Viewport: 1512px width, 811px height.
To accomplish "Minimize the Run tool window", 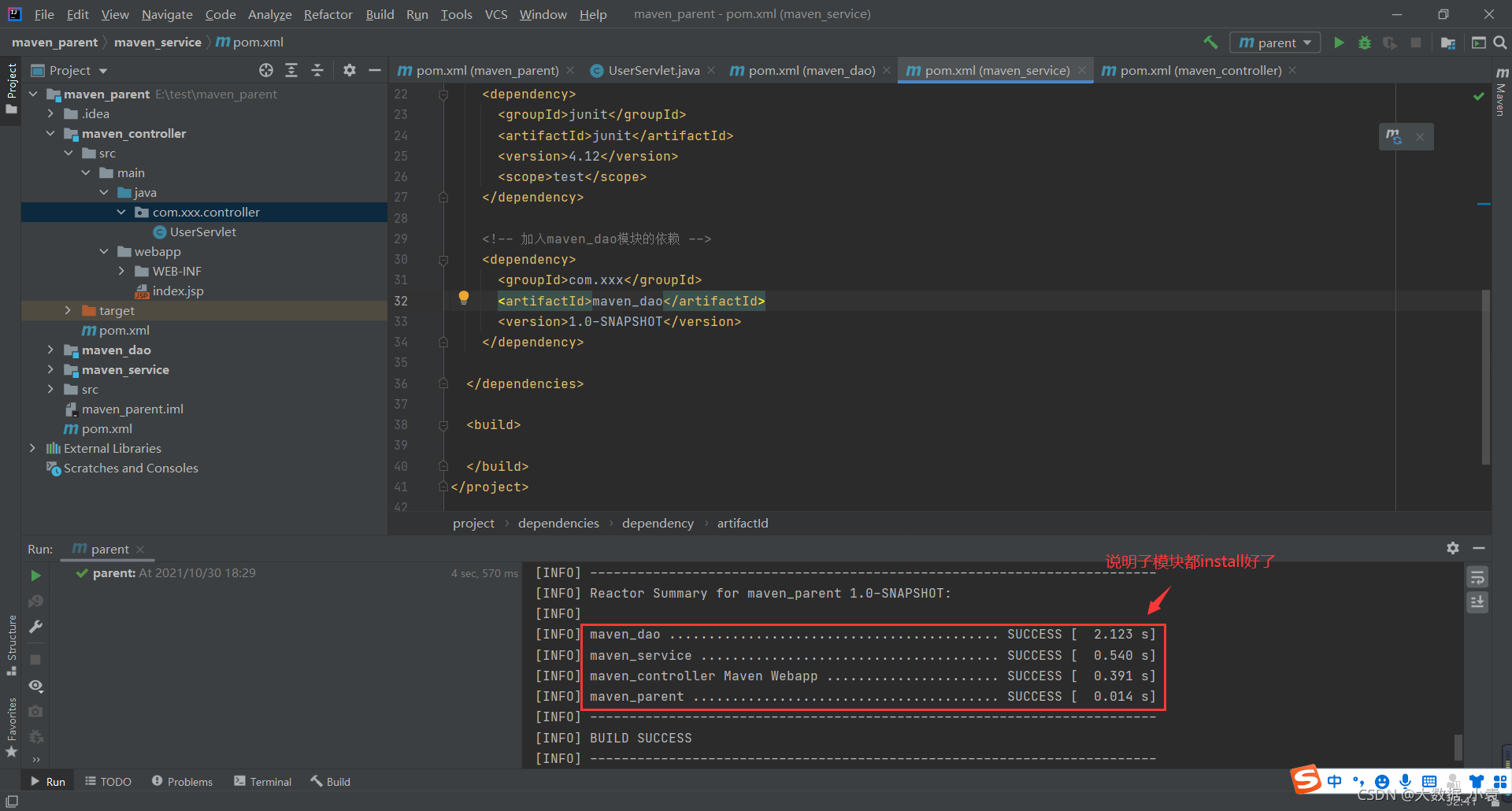I will click(1479, 548).
